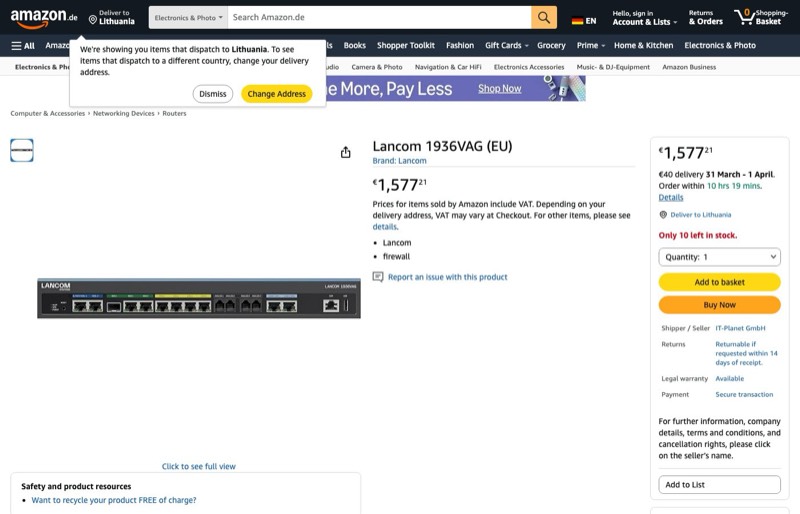Open Books in navigation bar

click(x=355, y=45)
